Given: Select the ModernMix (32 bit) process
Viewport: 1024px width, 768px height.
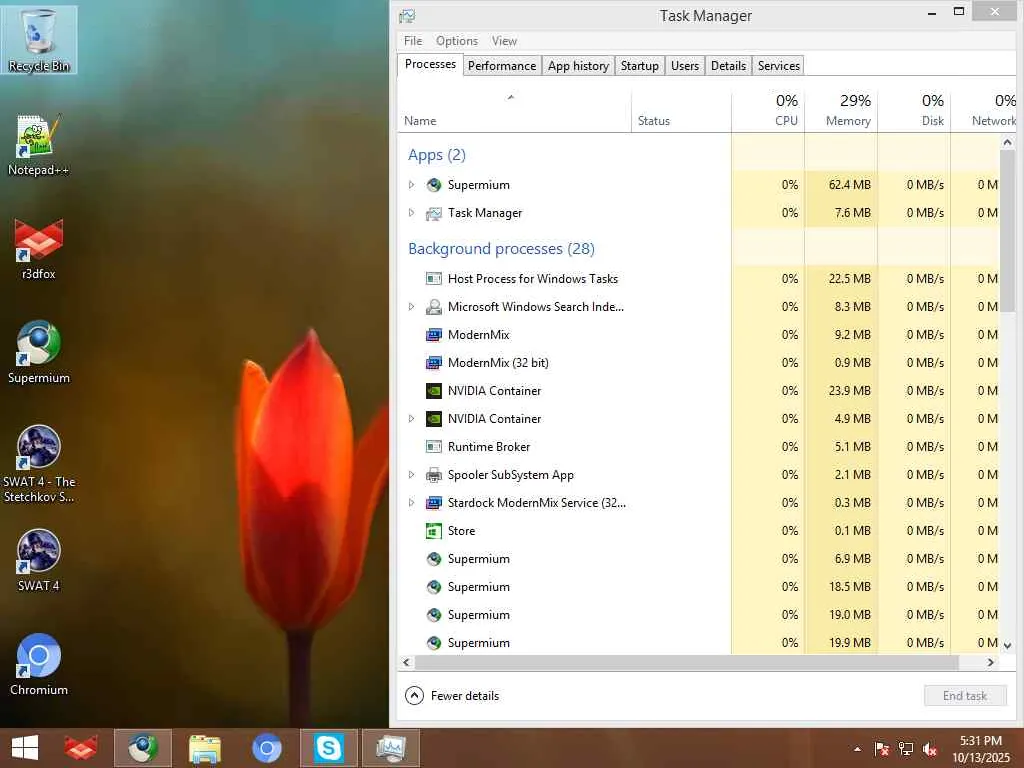Looking at the screenshot, I should [x=698, y=362].
